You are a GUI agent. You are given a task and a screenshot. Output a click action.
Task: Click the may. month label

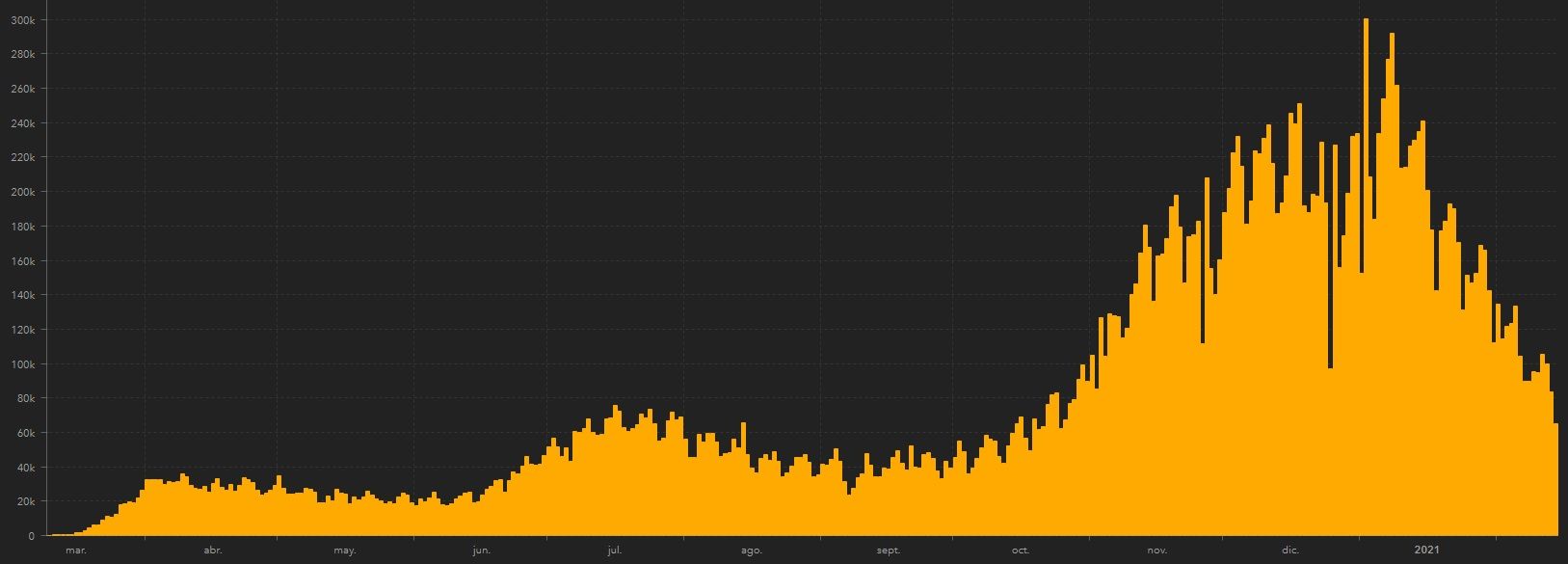[x=345, y=551]
